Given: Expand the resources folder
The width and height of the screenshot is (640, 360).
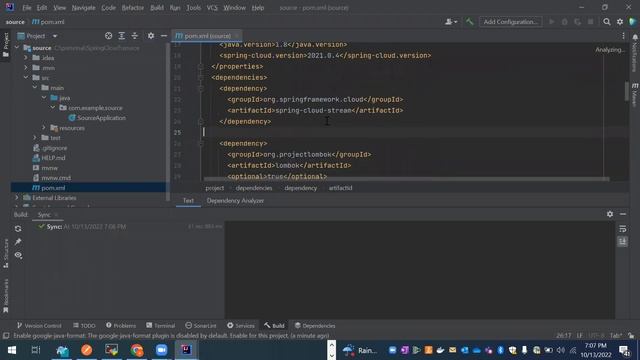Looking at the screenshot, I should point(44,128).
